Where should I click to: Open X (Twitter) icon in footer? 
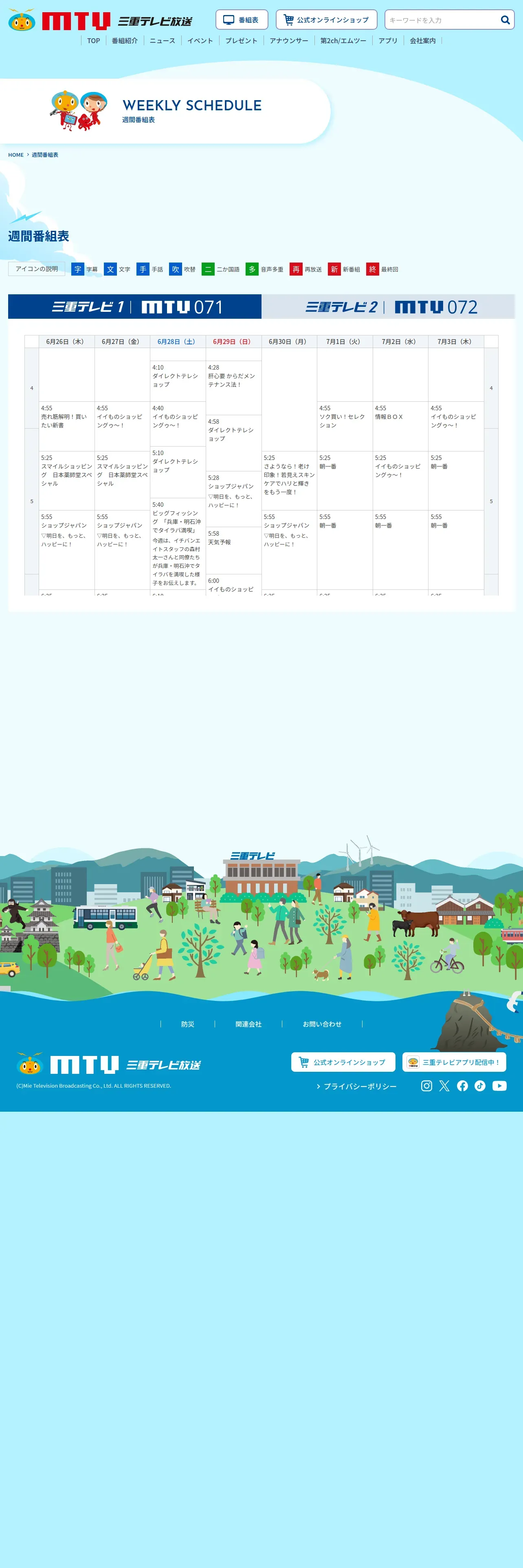pyautogui.click(x=444, y=1086)
